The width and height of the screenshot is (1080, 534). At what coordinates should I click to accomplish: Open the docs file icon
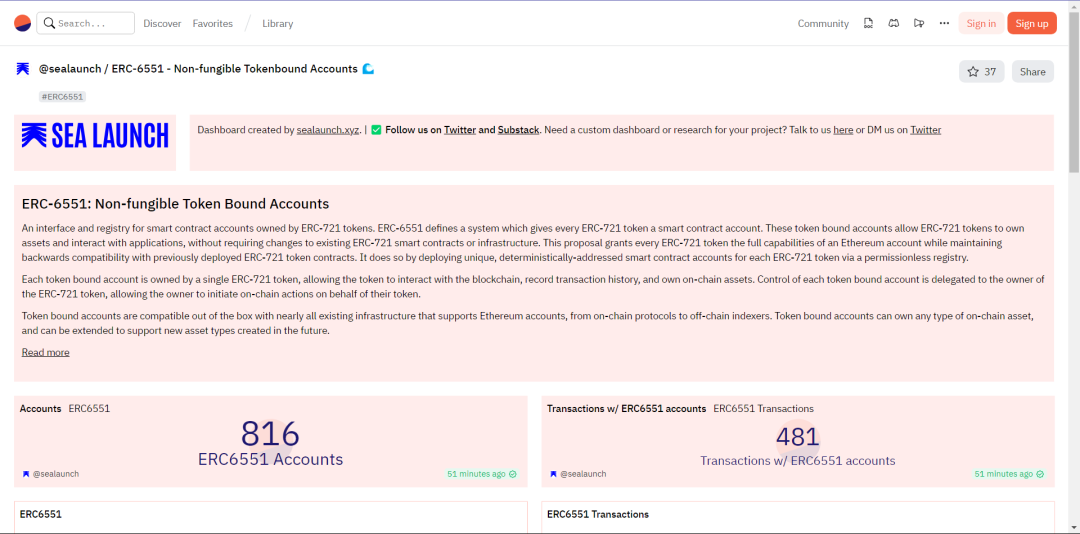869,23
